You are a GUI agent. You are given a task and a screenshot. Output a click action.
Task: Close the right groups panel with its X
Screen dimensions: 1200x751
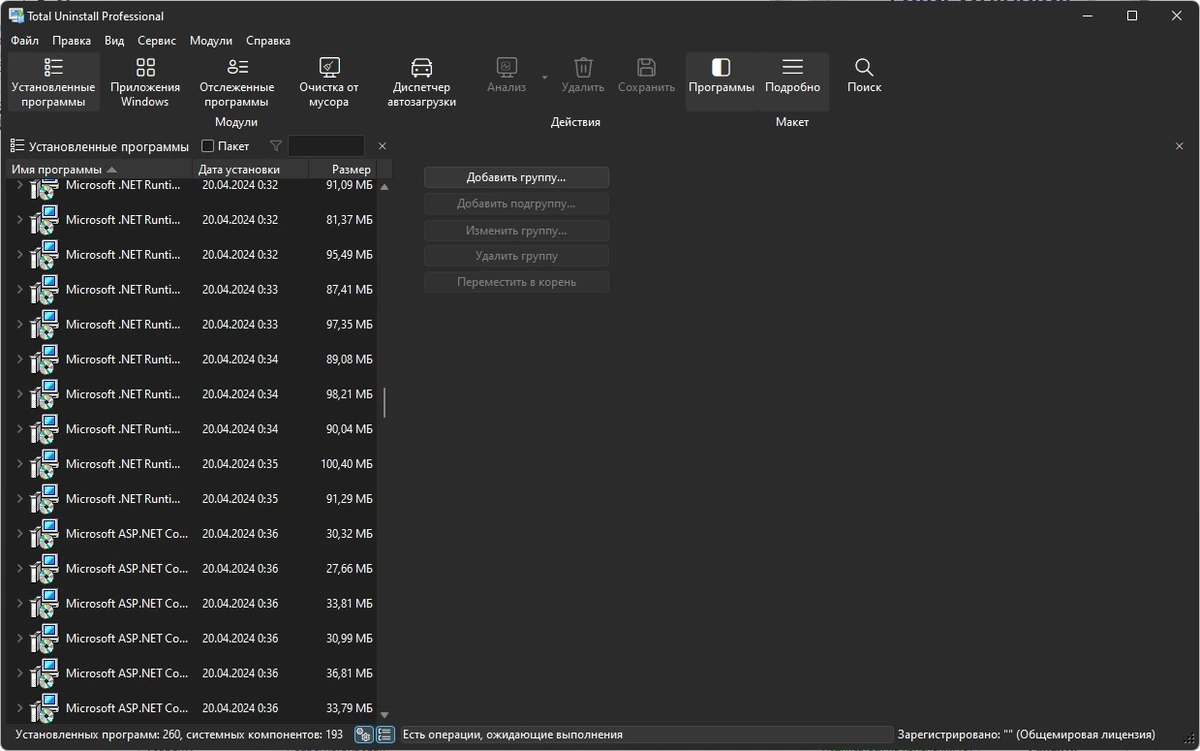1179,146
